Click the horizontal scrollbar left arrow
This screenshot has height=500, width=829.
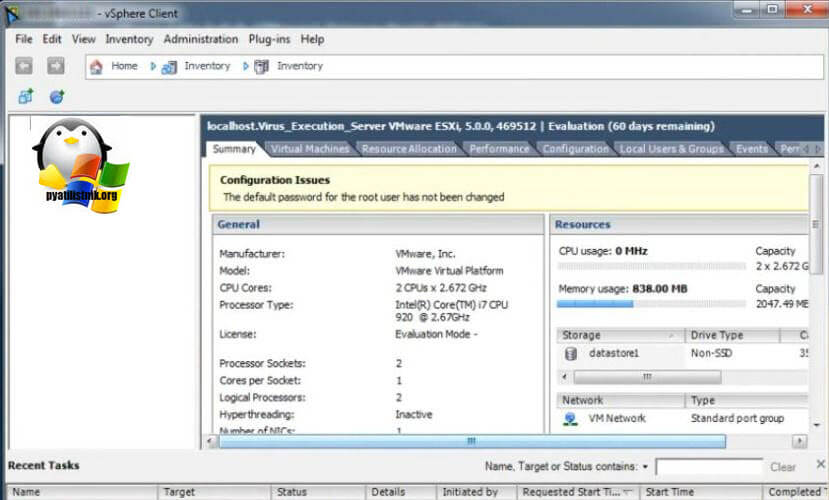tap(210, 441)
